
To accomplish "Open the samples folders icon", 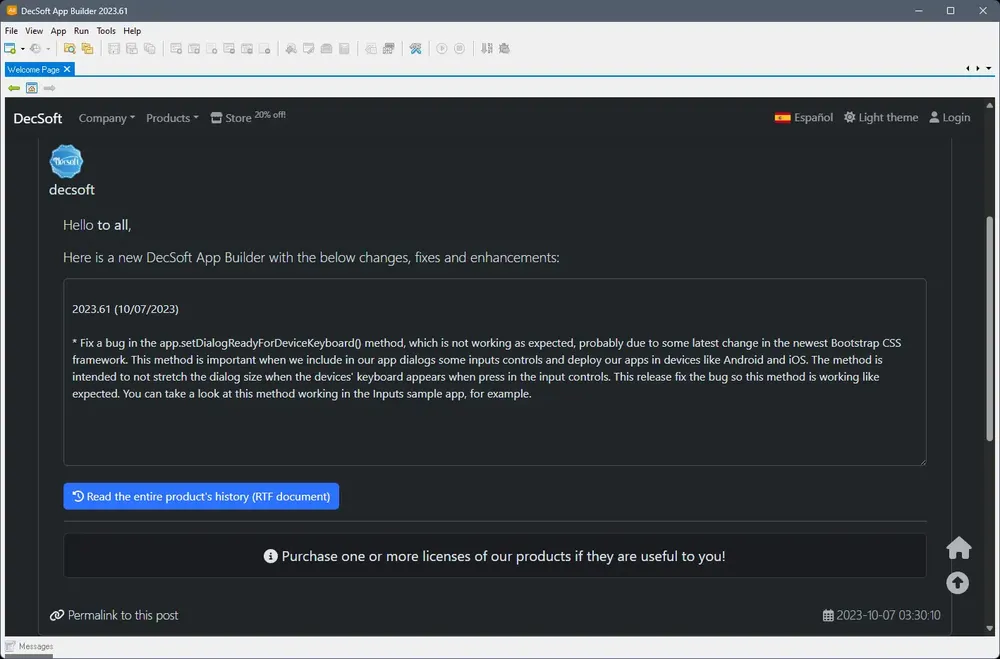I will pyautogui.click(x=87, y=48).
